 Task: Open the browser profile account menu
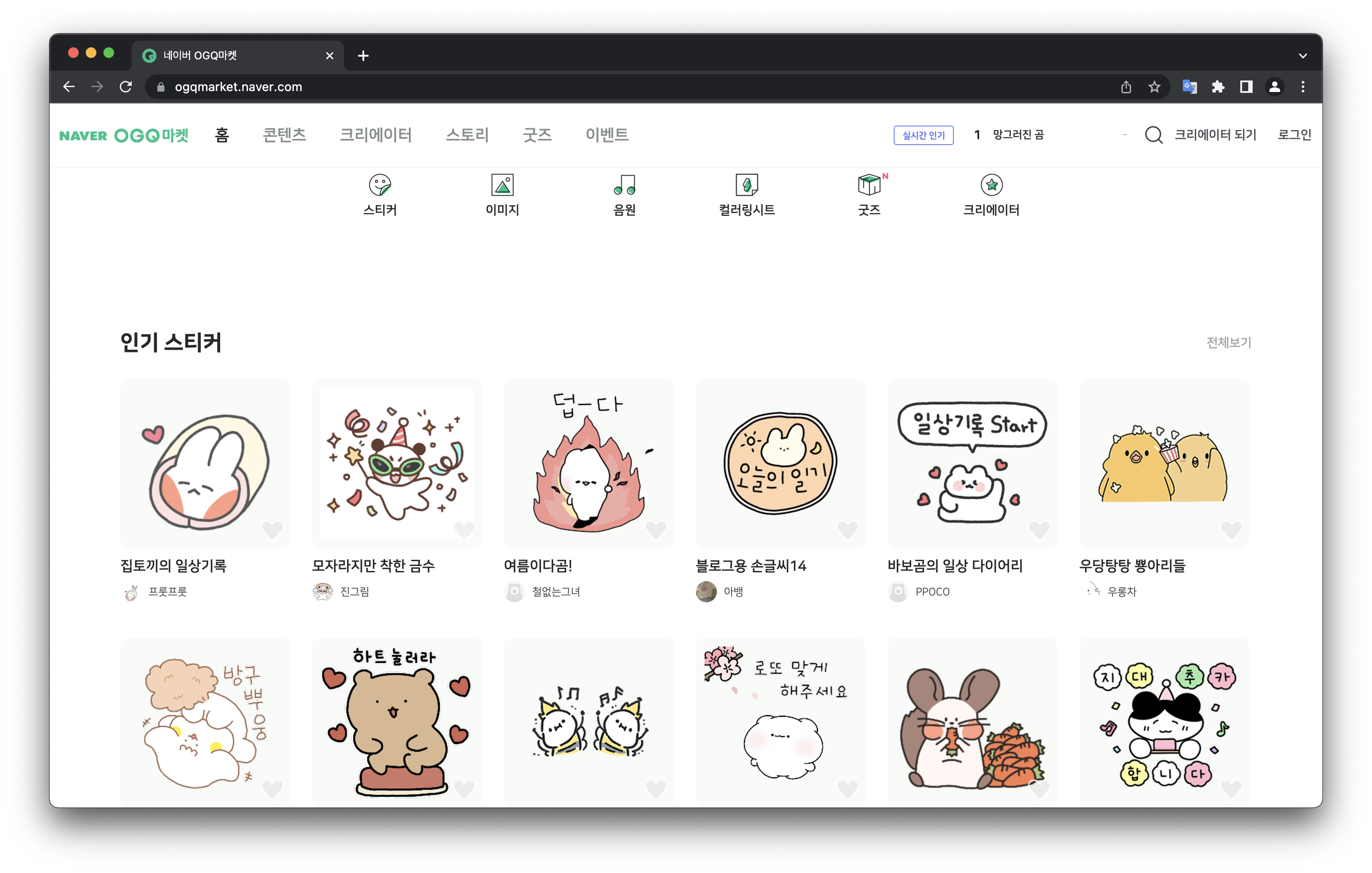click(x=1275, y=87)
